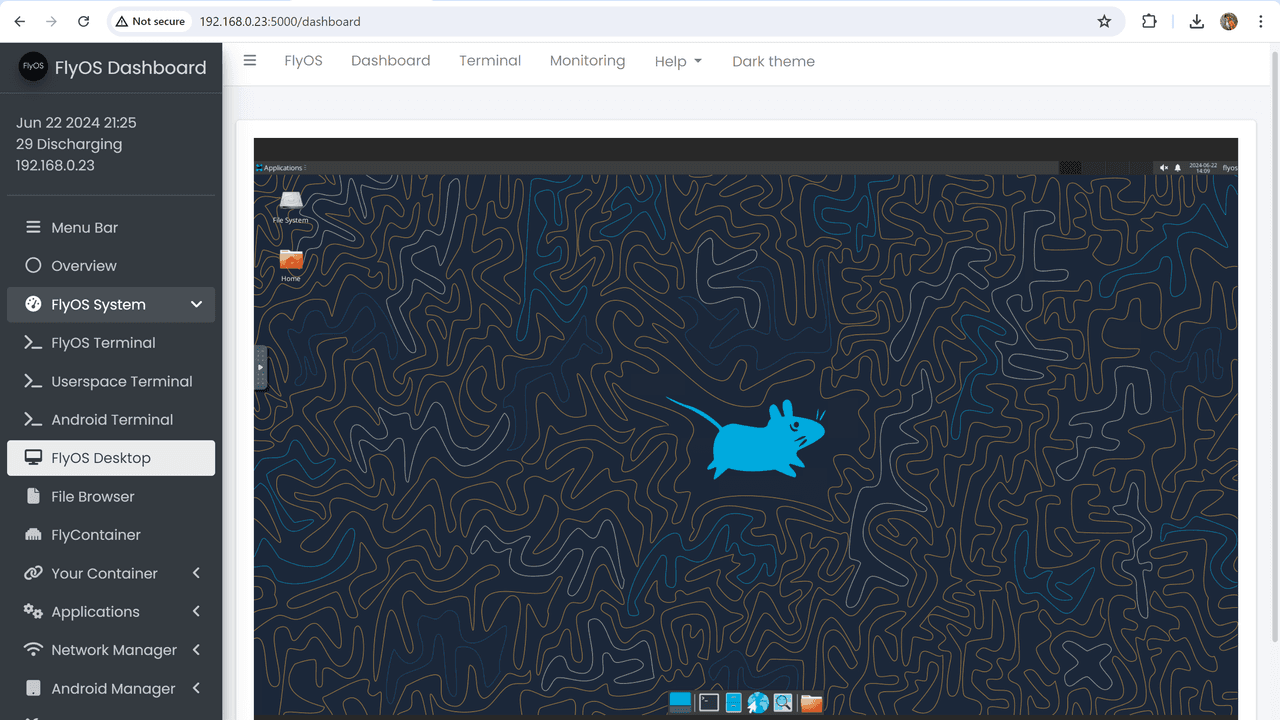
Task: Click the browser profile avatar
Action: 1229,21
